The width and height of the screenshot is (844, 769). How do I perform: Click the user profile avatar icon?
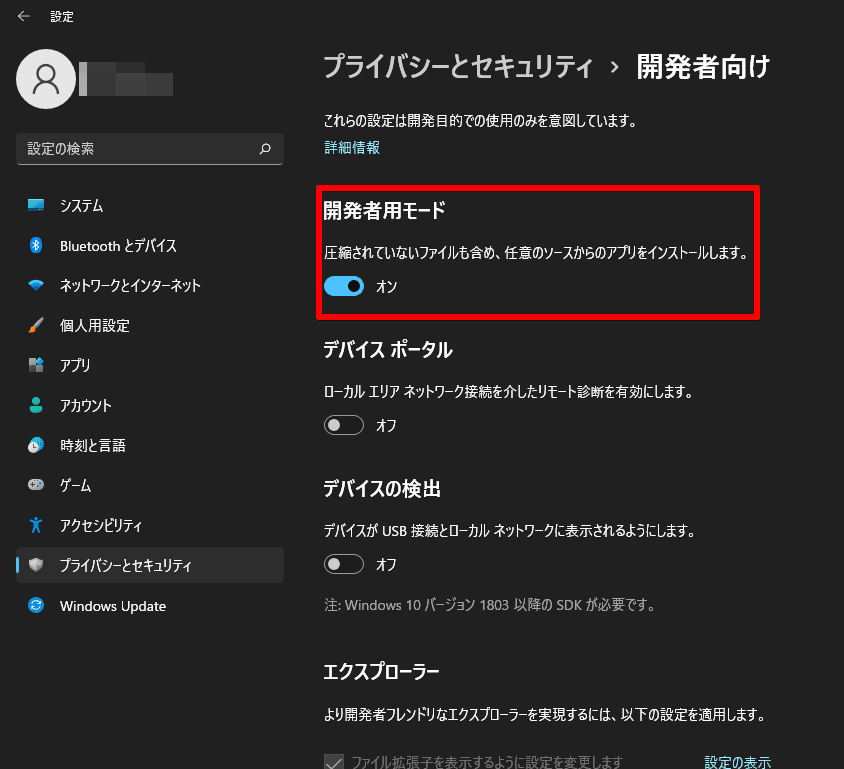45,79
